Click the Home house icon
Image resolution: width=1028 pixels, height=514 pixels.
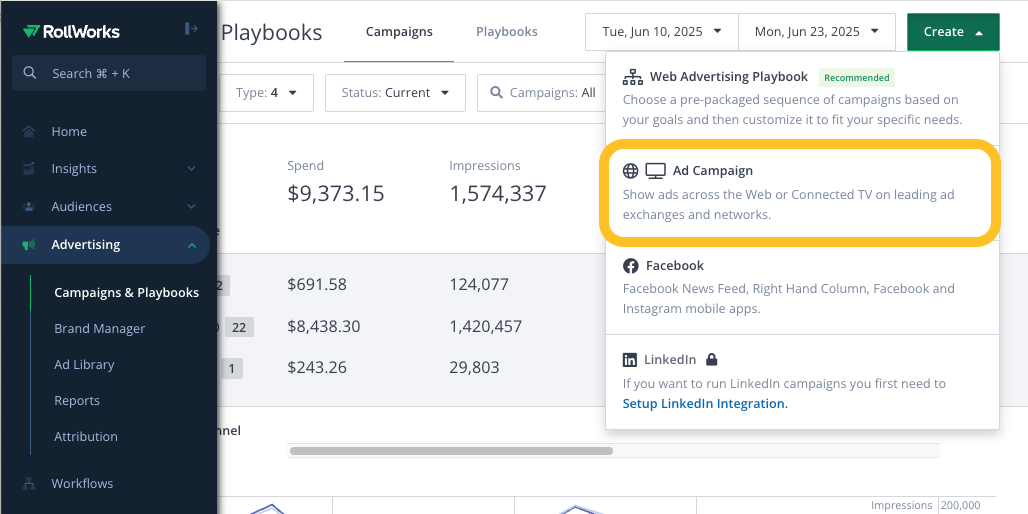[29, 132]
